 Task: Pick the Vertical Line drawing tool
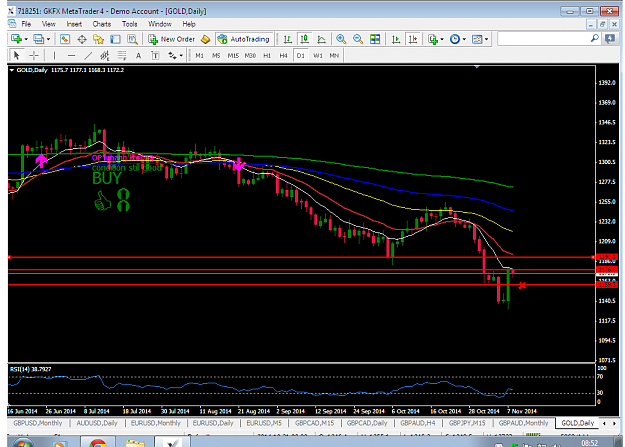click(55, 55)
